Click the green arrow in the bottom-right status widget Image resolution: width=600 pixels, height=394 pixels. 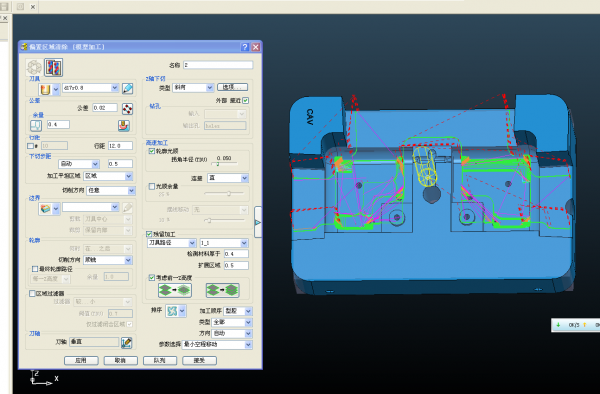click(558, 325)
